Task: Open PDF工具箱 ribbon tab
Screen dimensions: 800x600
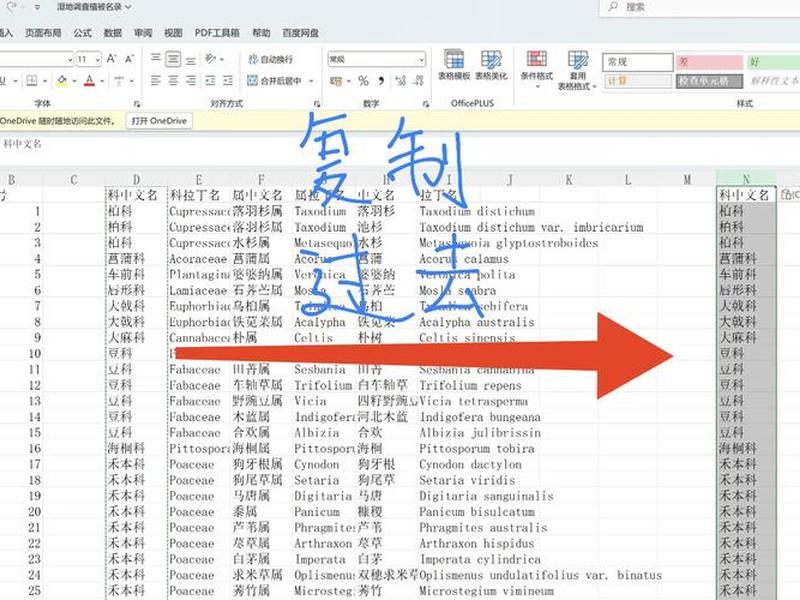Action: [217, 33]
